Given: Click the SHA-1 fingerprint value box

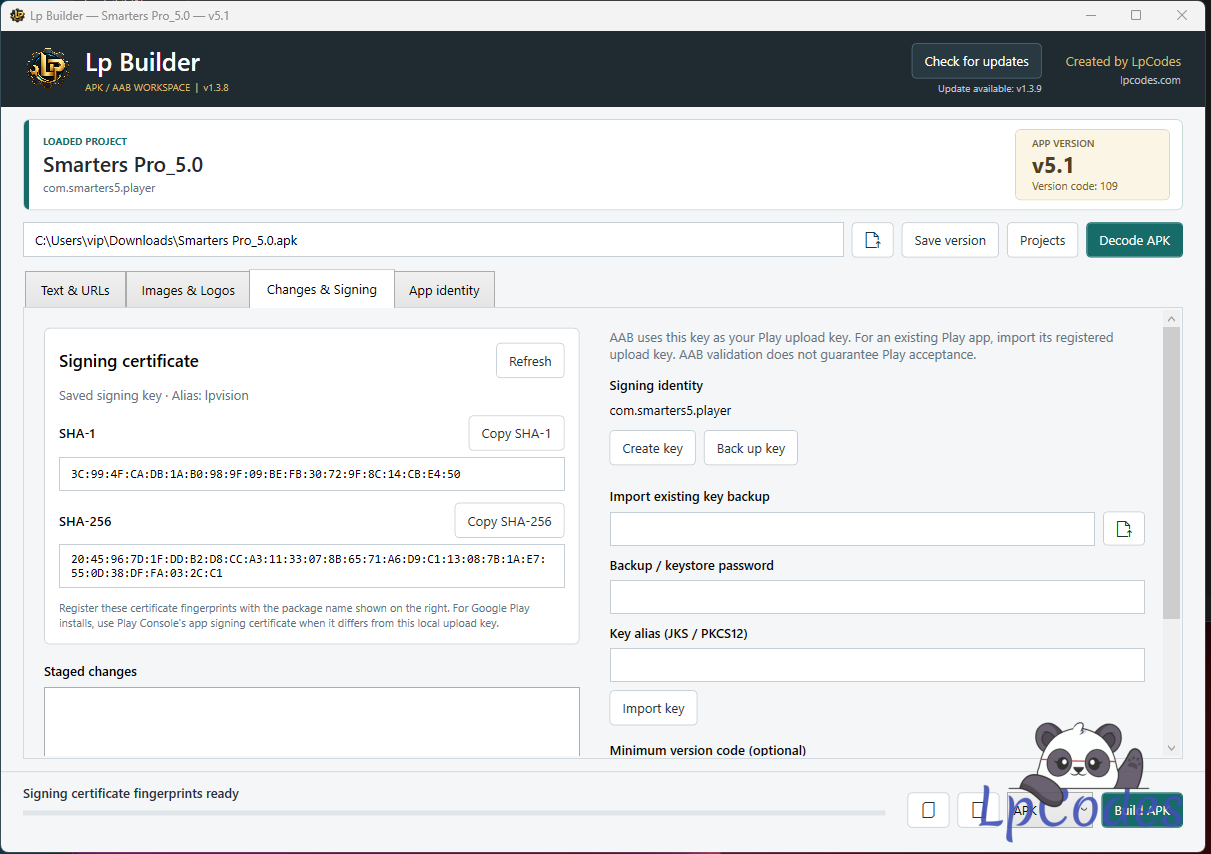Looking at the screenshot, I should coord(312,474).
